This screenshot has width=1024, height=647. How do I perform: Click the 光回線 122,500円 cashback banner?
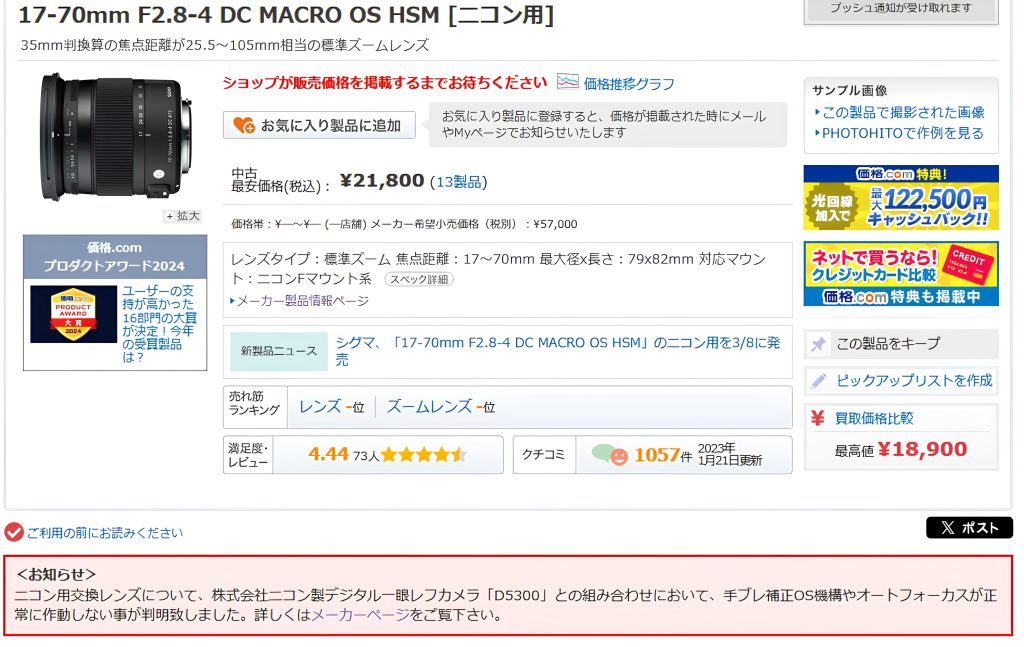tap(901, 197)
